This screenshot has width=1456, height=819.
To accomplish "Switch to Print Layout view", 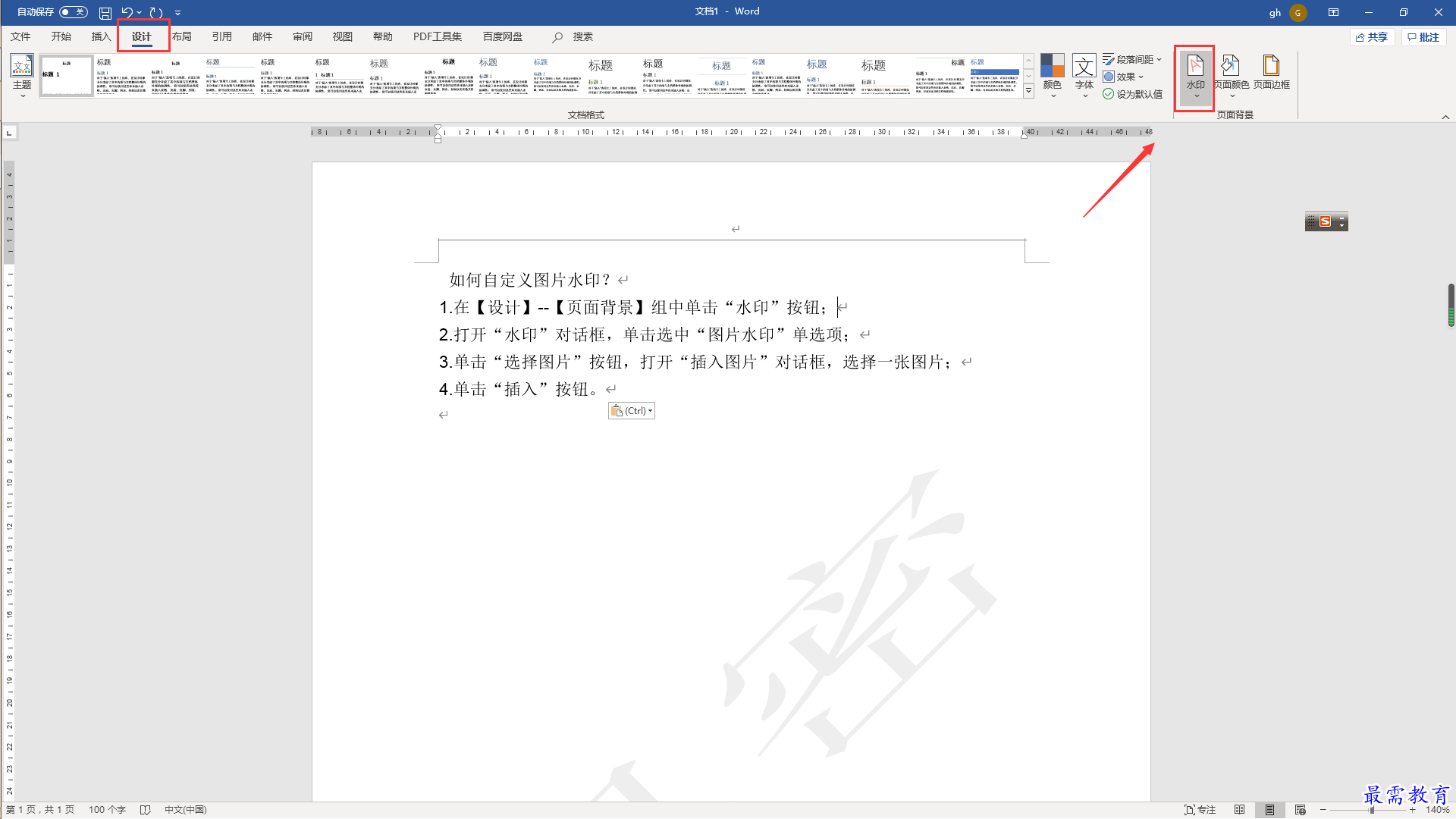I will (1269, 810).
